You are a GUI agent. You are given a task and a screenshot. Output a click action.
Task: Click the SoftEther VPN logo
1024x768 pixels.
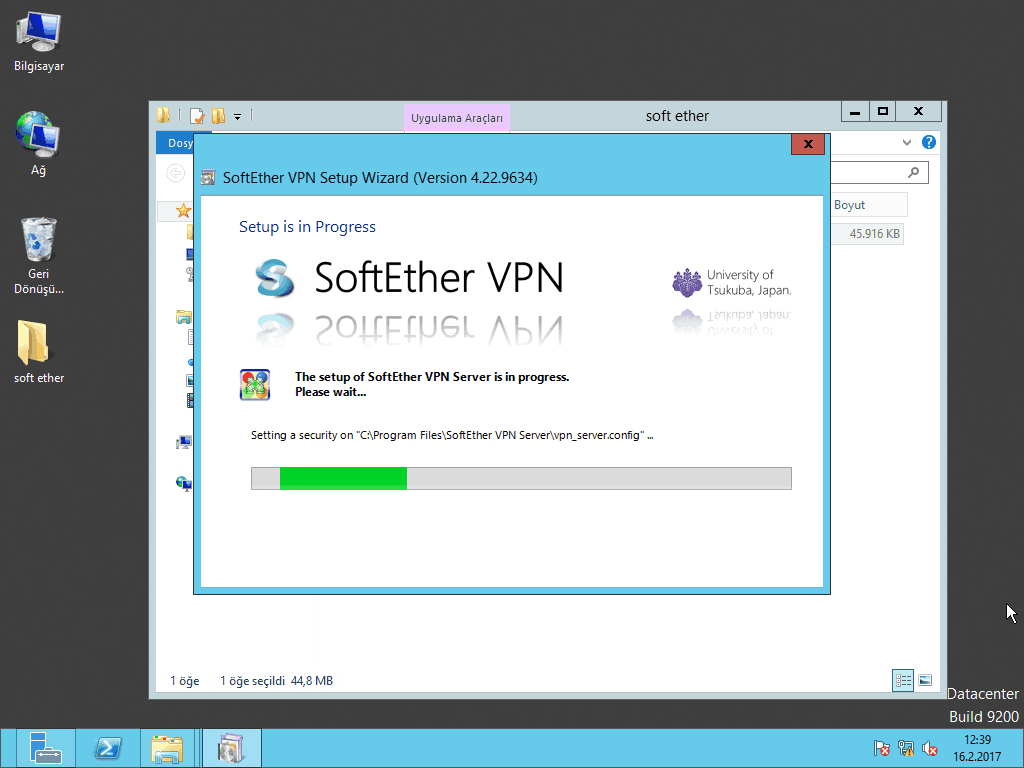(408, 278)
